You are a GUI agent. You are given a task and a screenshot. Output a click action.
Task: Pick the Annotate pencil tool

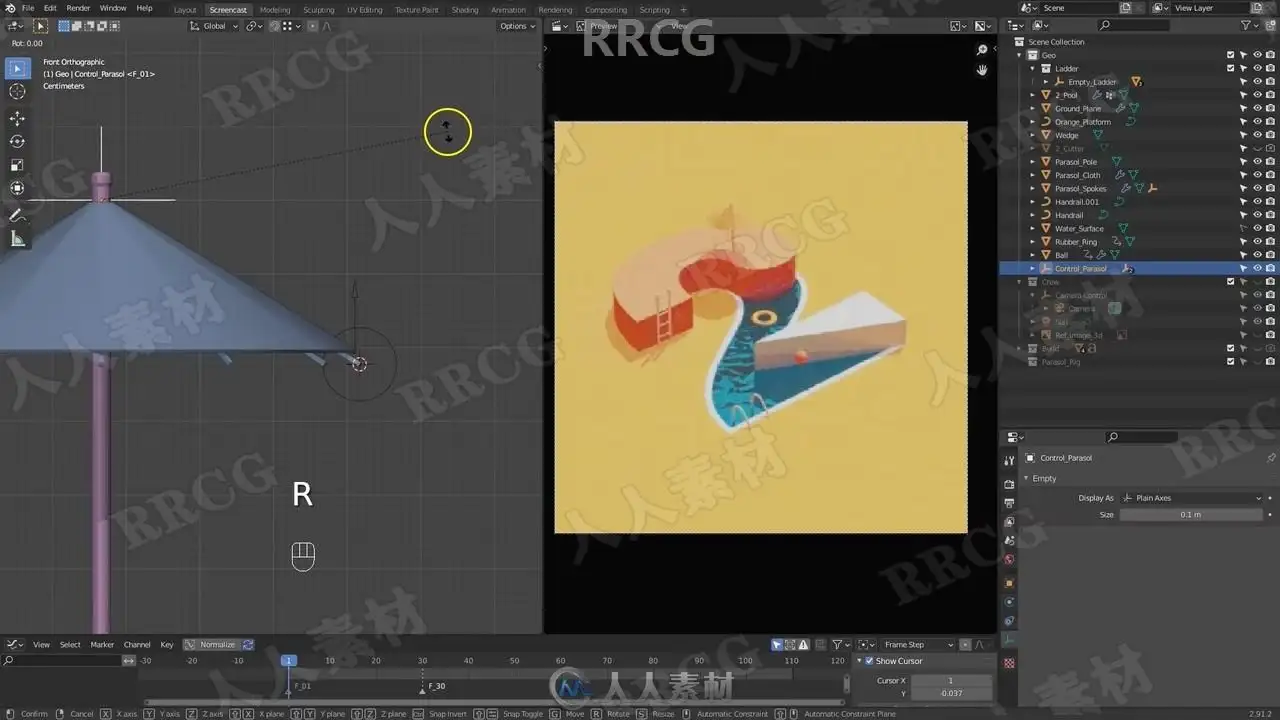(x=17, y=215)
